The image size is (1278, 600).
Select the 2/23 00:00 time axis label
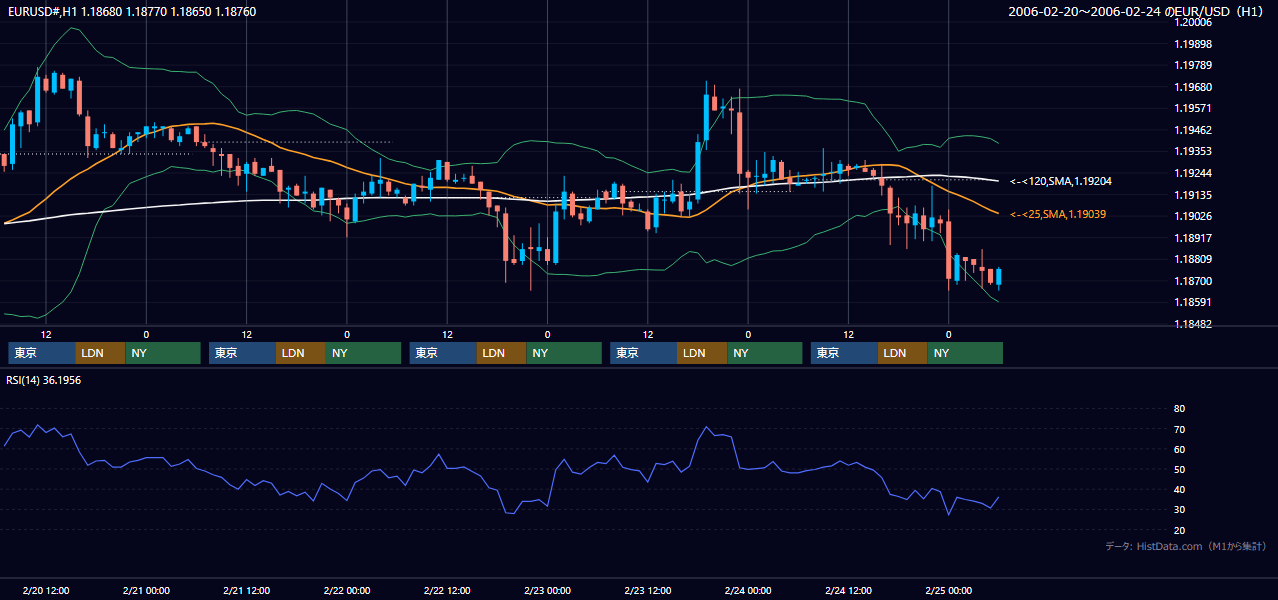tap(547, 591)
